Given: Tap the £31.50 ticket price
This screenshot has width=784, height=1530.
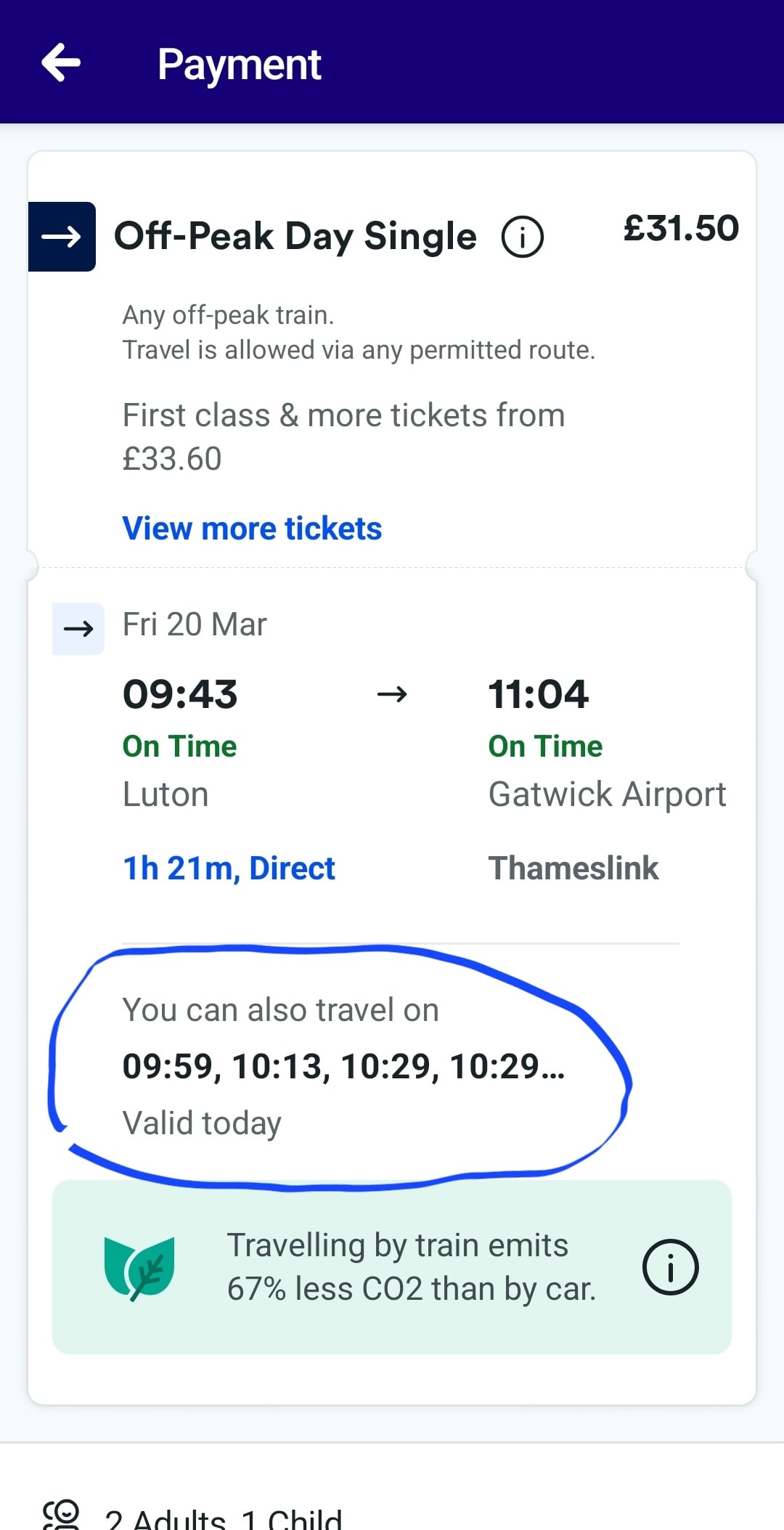Looking at the screenshot, I should [x=680, y=229].
